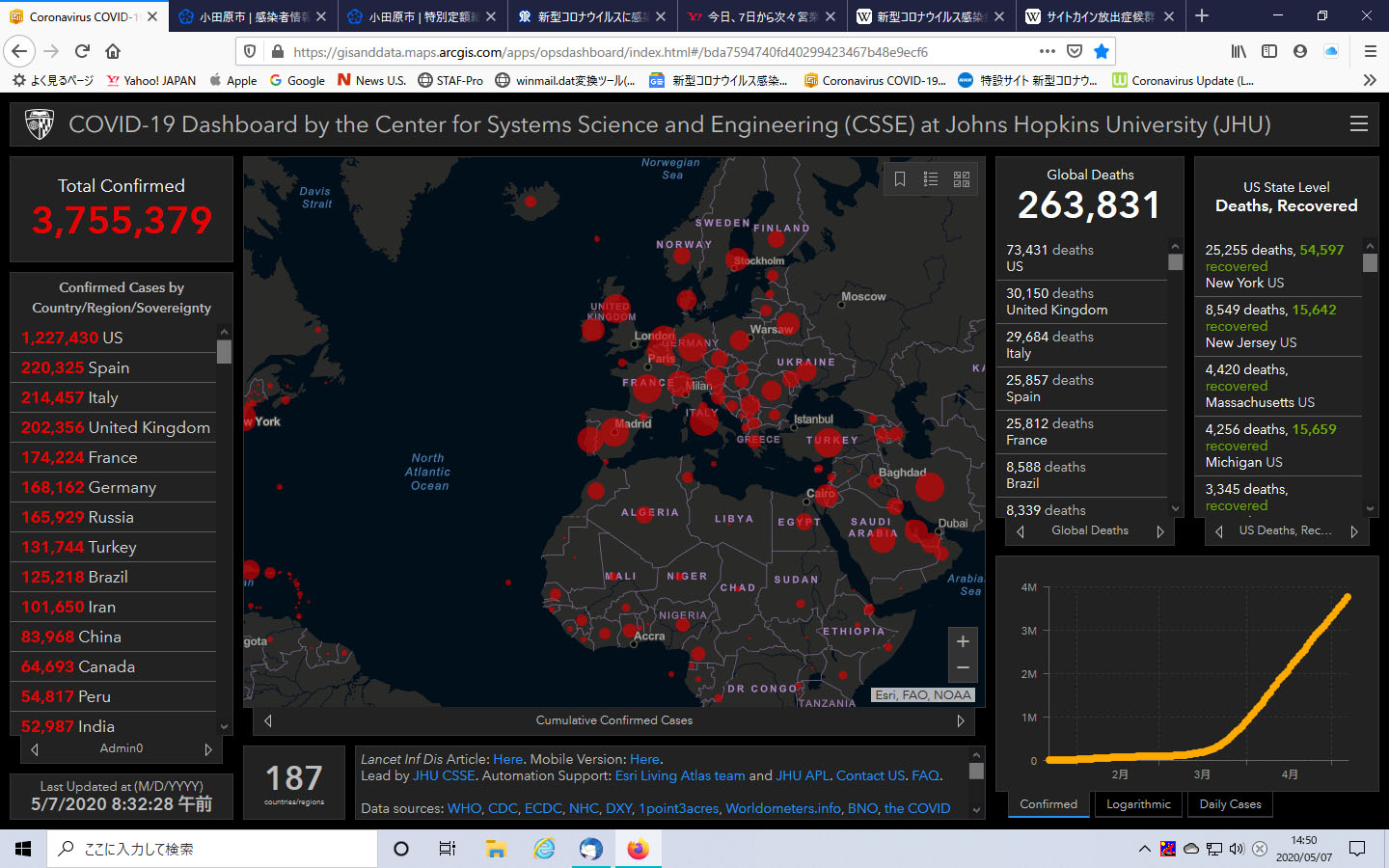Click the bookmark star in address bar

[x=1102, y=51]
